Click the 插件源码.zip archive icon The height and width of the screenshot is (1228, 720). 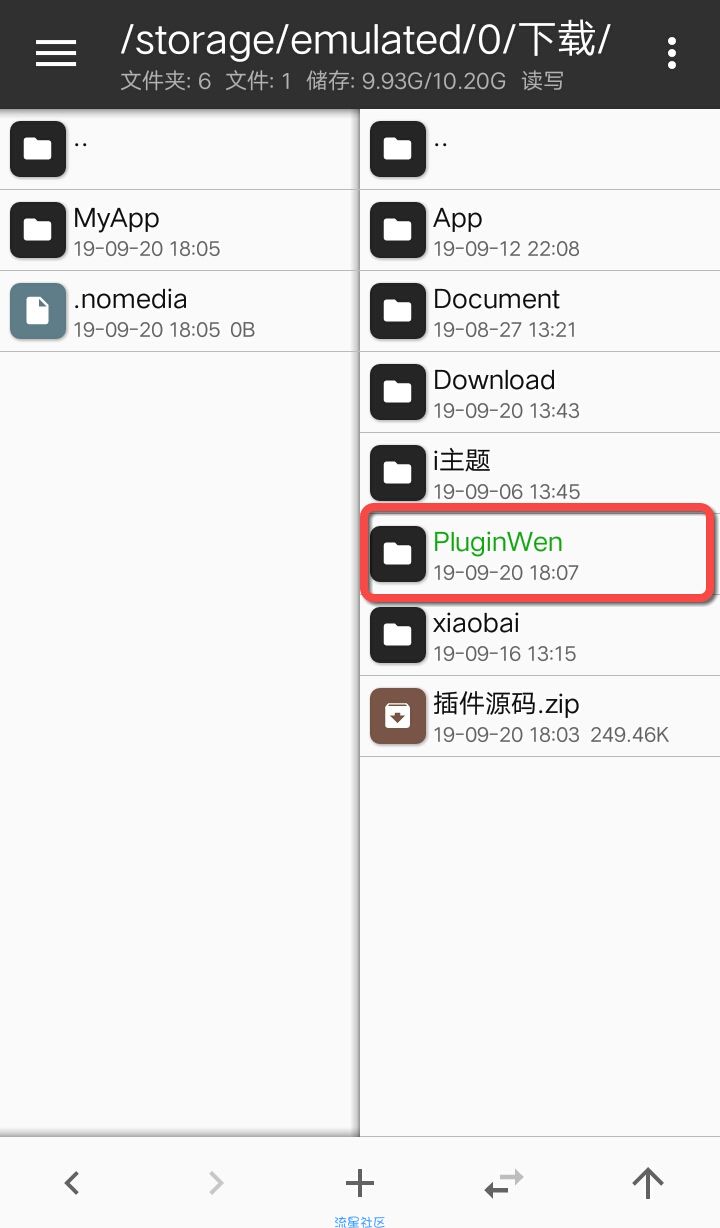click(398, 716)
